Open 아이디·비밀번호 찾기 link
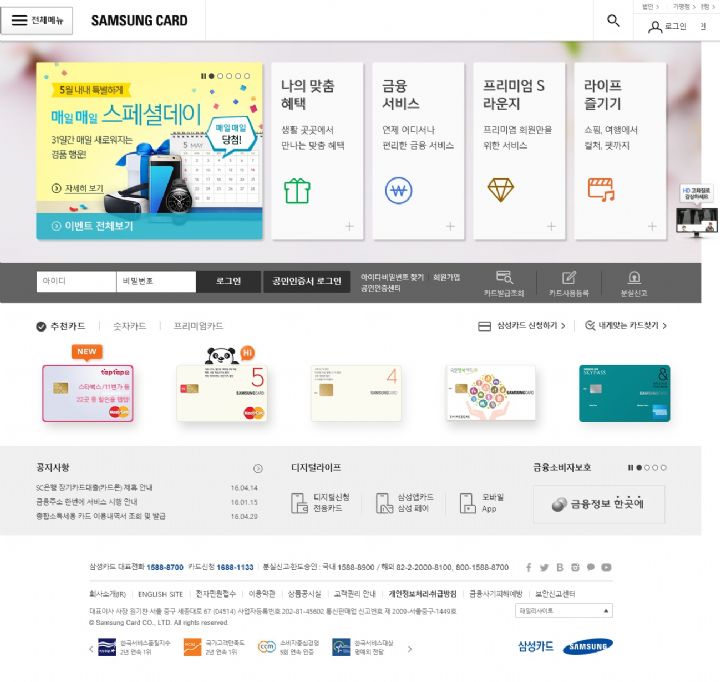The width and height of the screenshot is (720, 682). [392, 277]
